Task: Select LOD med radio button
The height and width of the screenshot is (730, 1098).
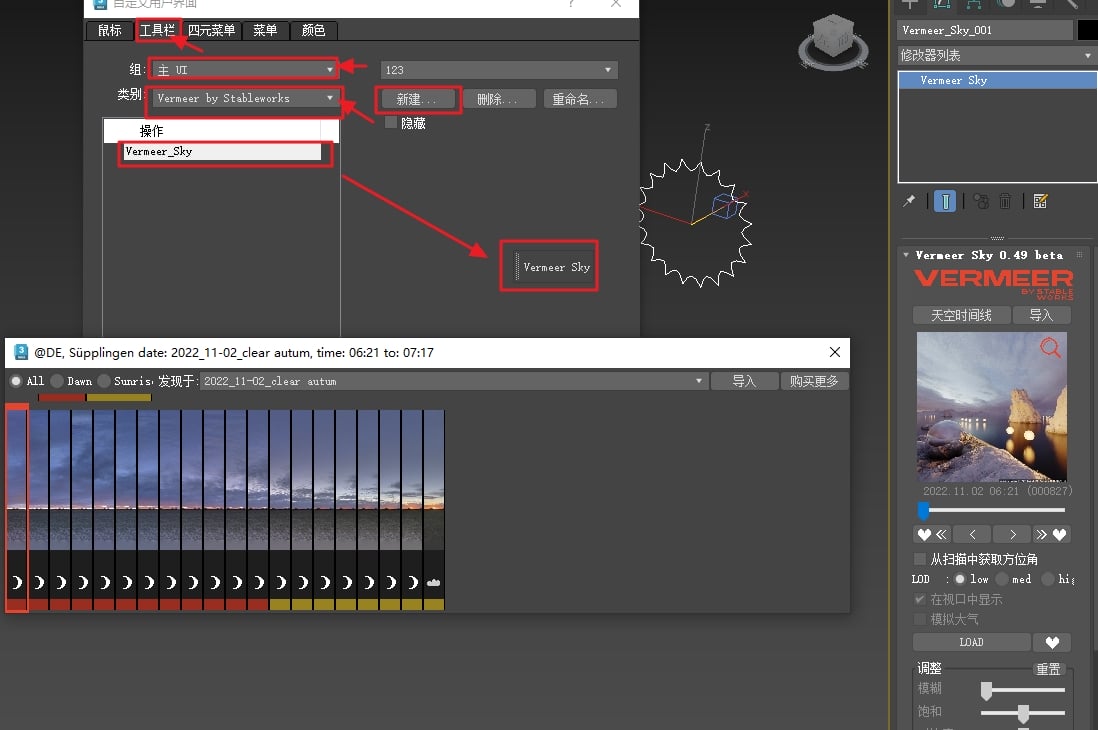Action: click(x=1002, y=579)
